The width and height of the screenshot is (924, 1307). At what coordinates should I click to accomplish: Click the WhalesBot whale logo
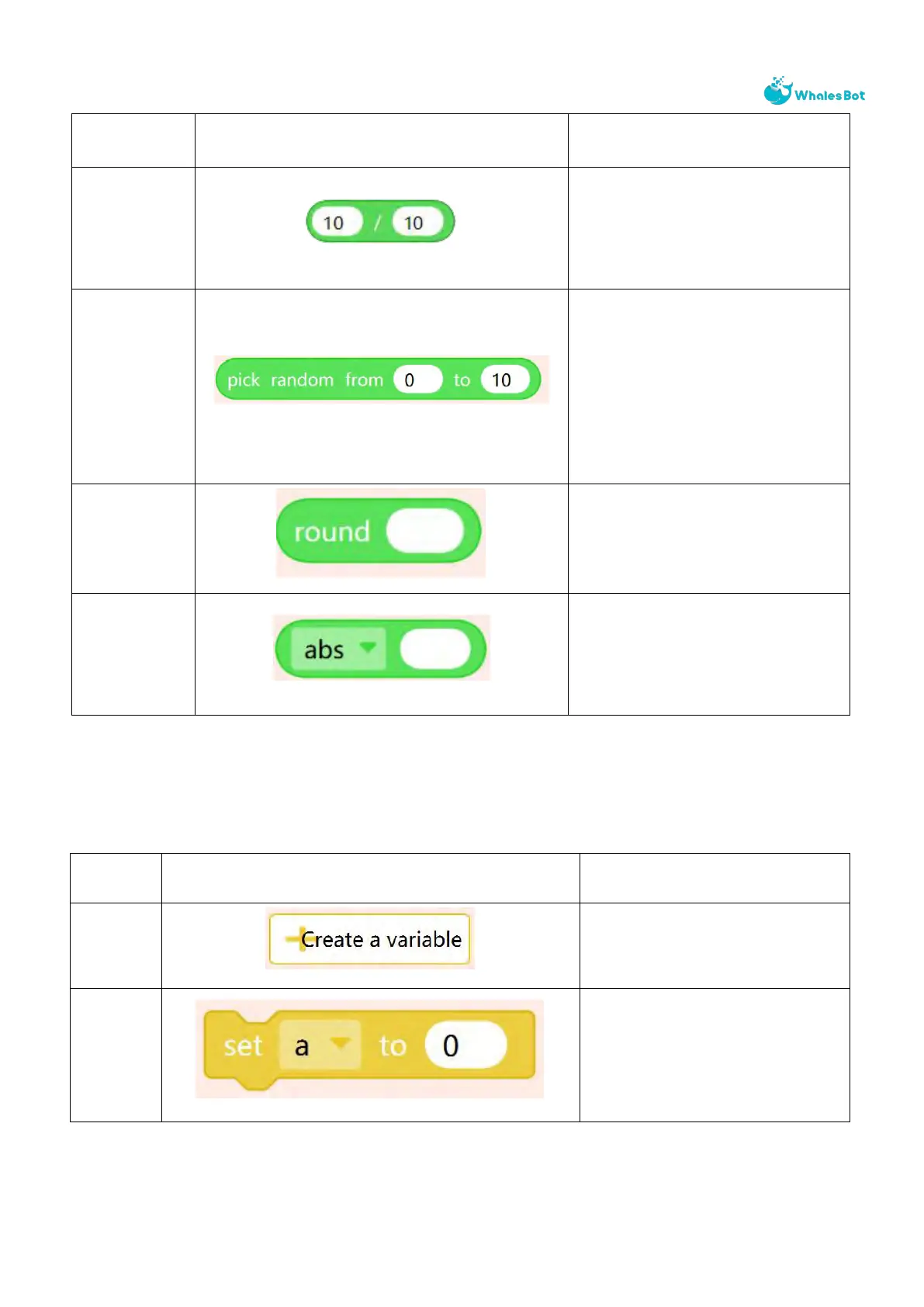tap(778, 92)
